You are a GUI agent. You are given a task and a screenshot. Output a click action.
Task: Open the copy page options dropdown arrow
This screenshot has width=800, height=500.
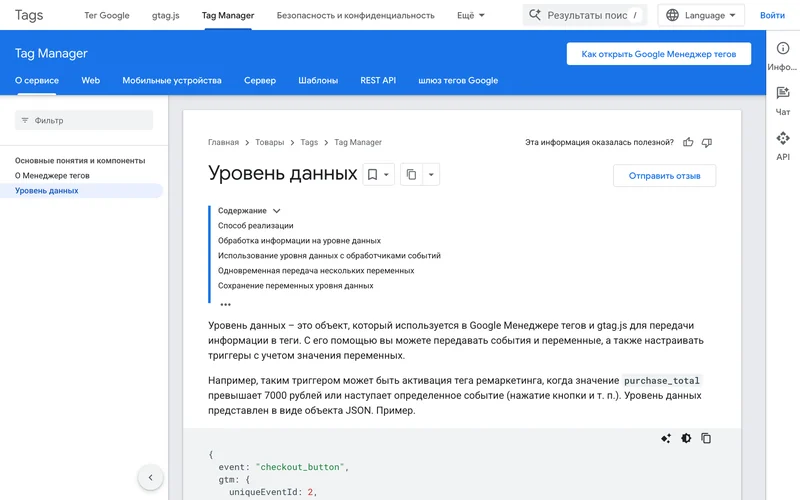tap(431, 174)
